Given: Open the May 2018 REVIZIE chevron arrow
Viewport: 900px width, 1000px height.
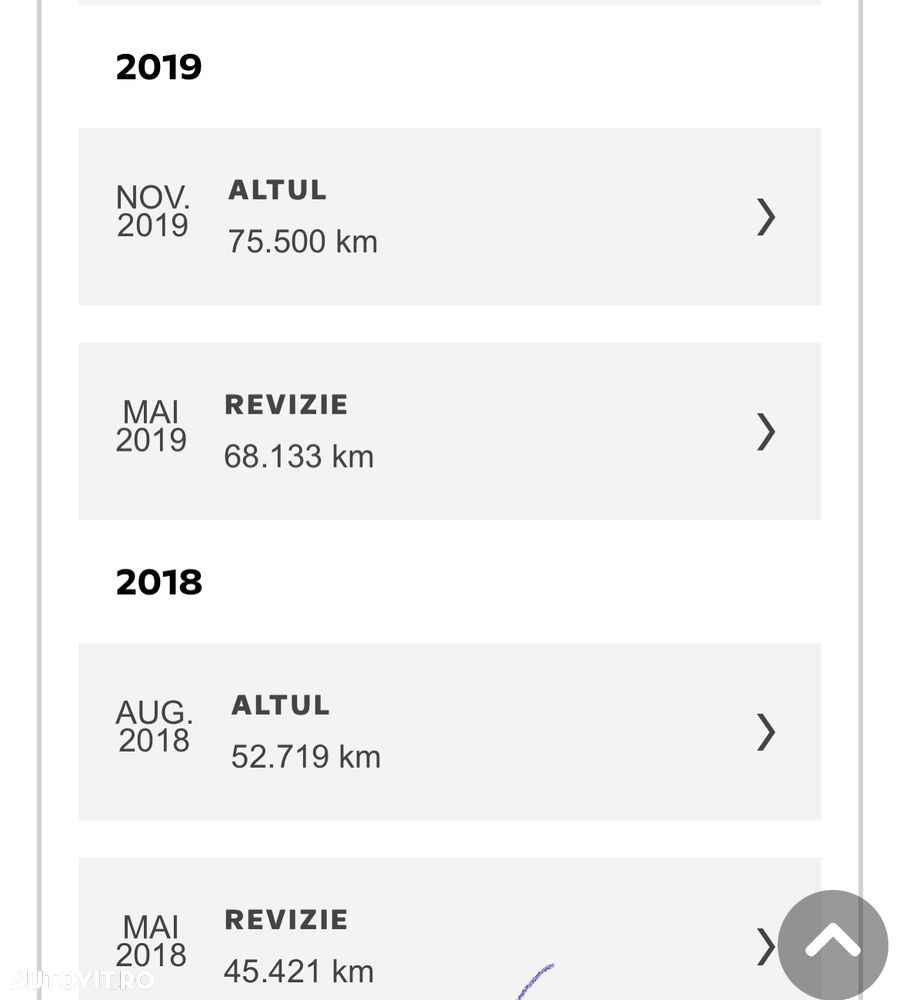Looking at the screenshot, I should [765, 945].
